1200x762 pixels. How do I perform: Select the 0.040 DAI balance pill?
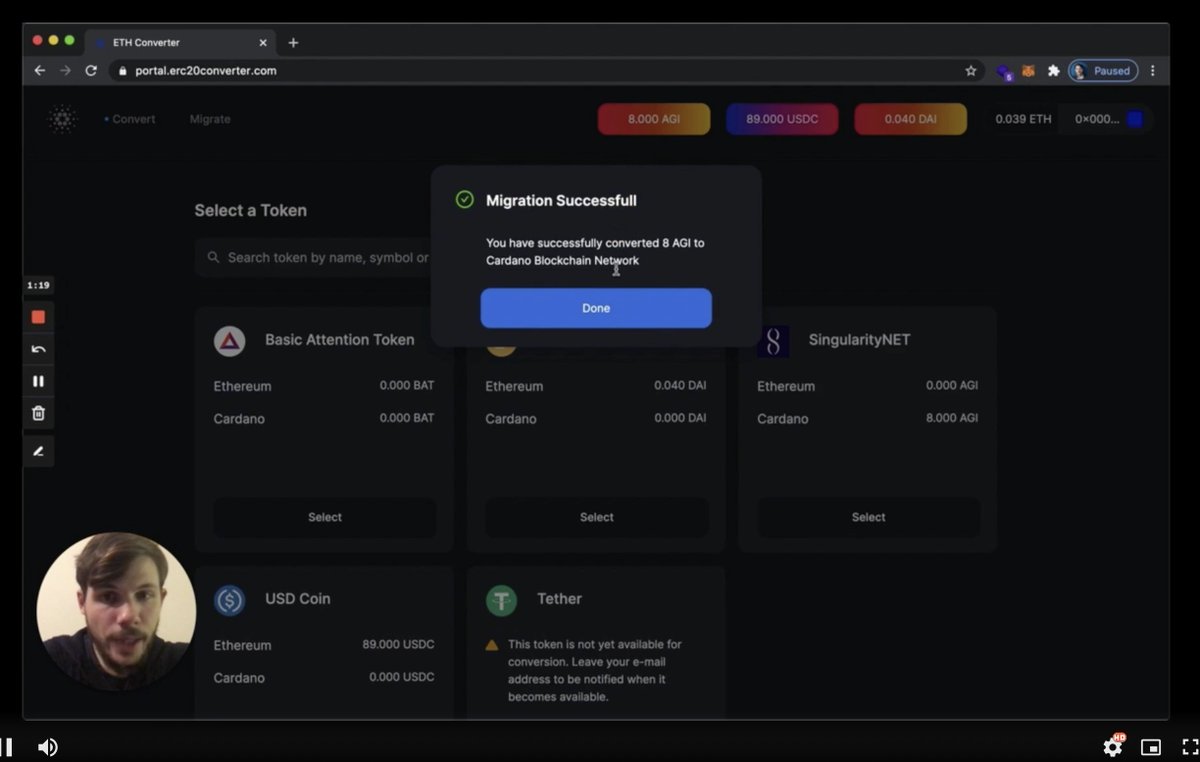tap(910, 119)
